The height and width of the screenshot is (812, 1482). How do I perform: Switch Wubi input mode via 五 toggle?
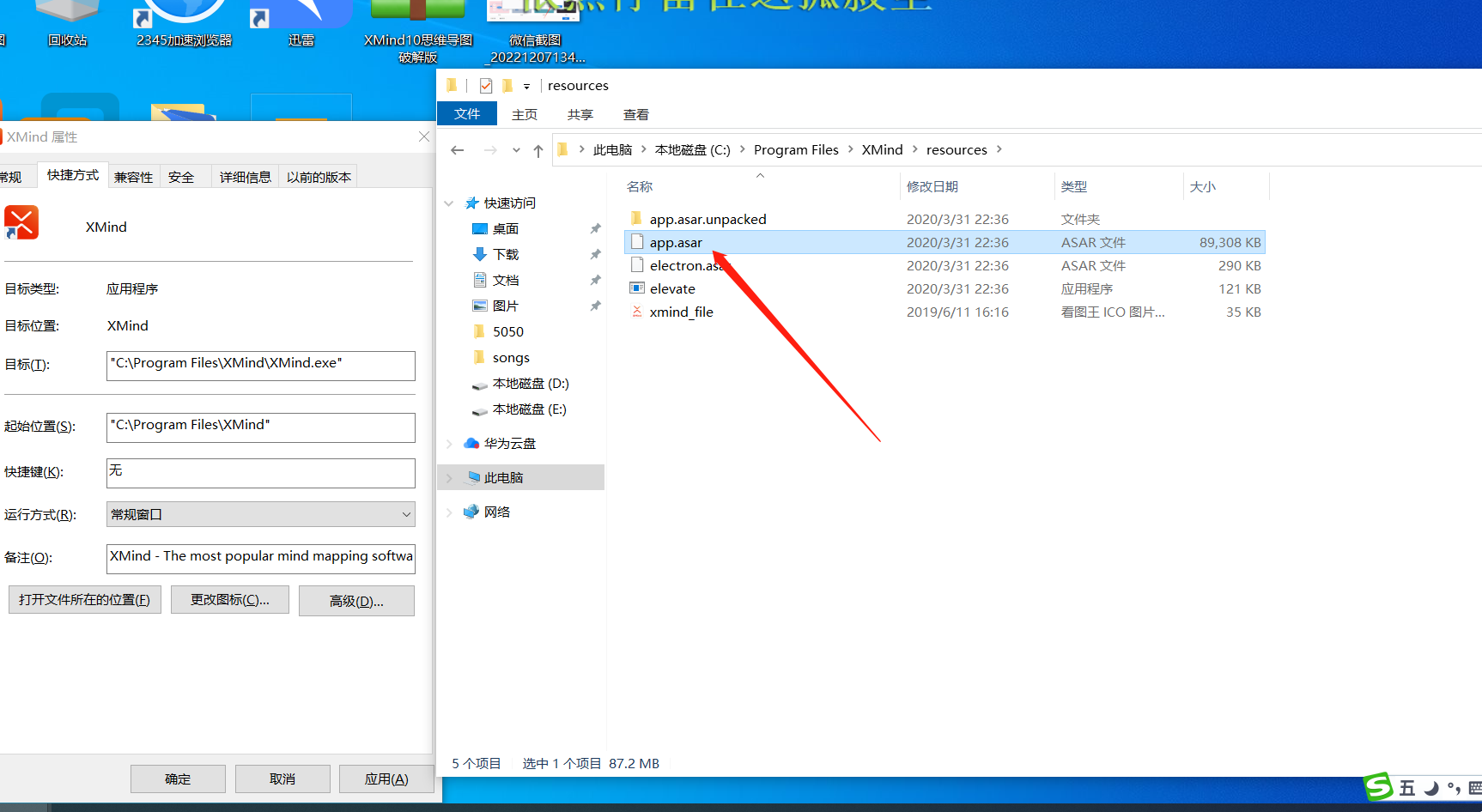pyautogui.click(x=1406, y=788)
